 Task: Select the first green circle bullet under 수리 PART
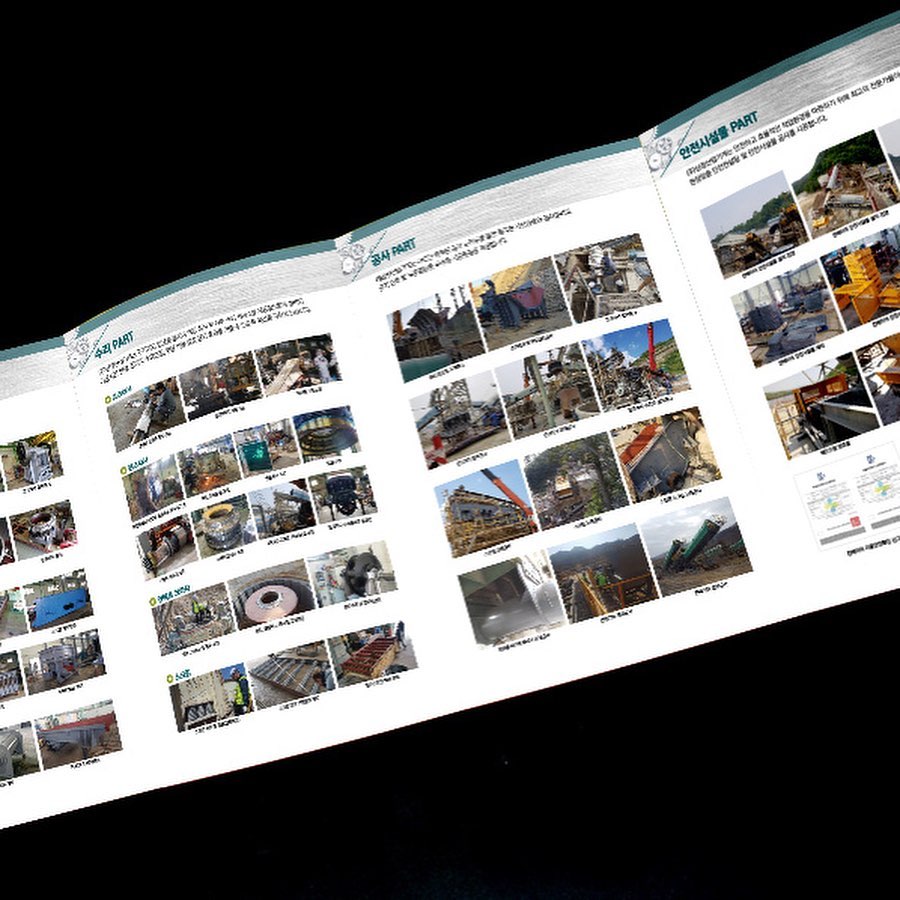[108, 399]
